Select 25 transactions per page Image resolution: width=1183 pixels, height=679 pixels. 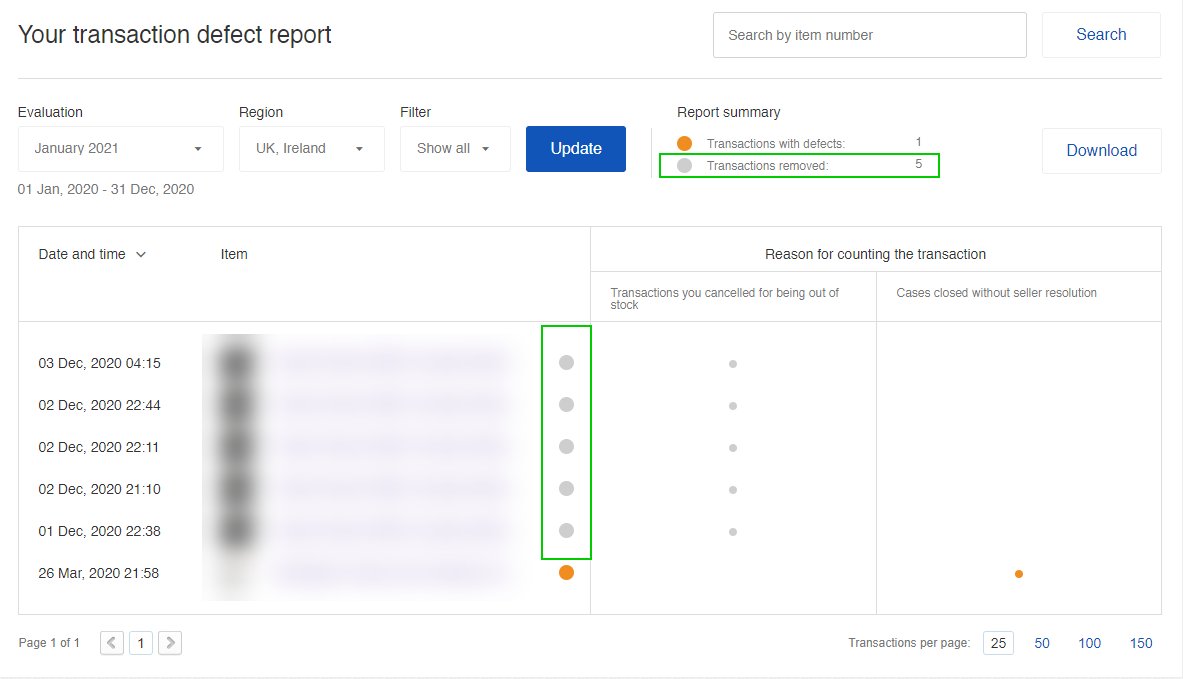[x=998, y=643]
